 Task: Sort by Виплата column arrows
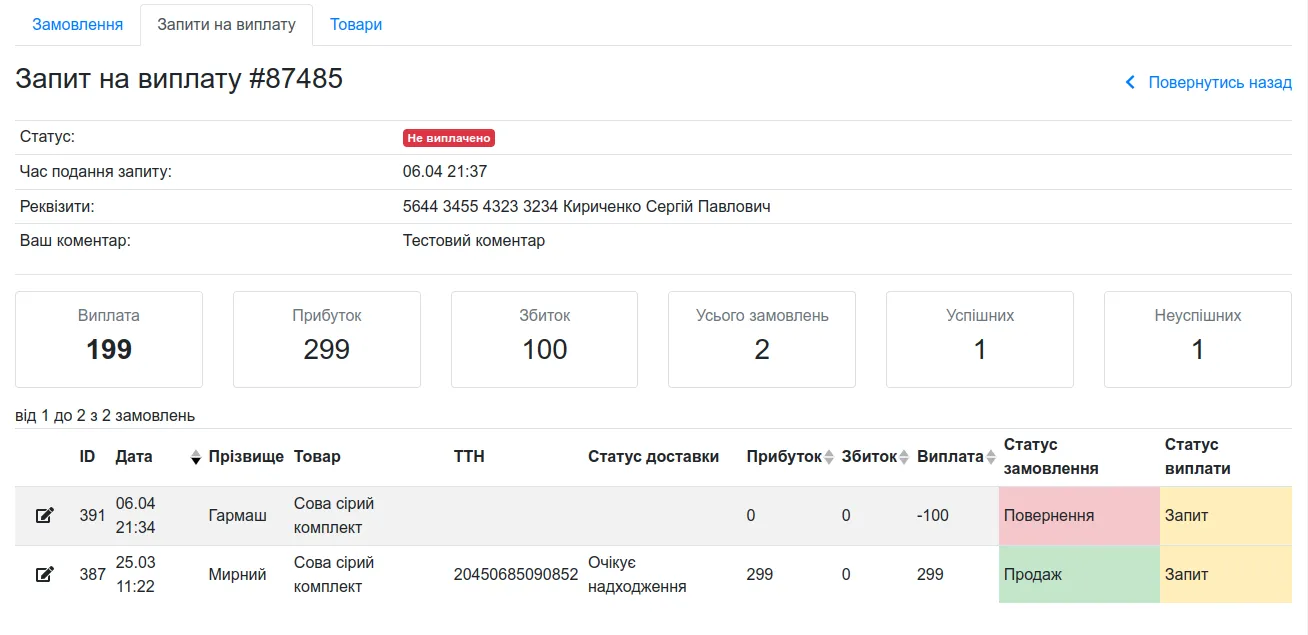992,457
